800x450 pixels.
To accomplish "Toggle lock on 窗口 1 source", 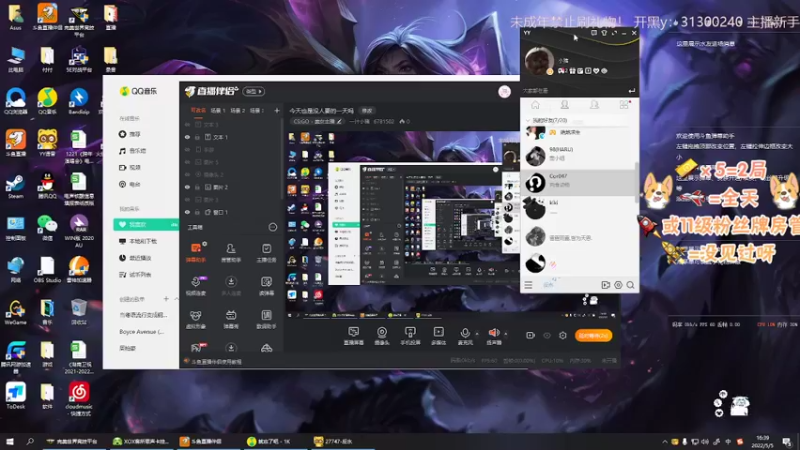I will [x=197, y=212].
